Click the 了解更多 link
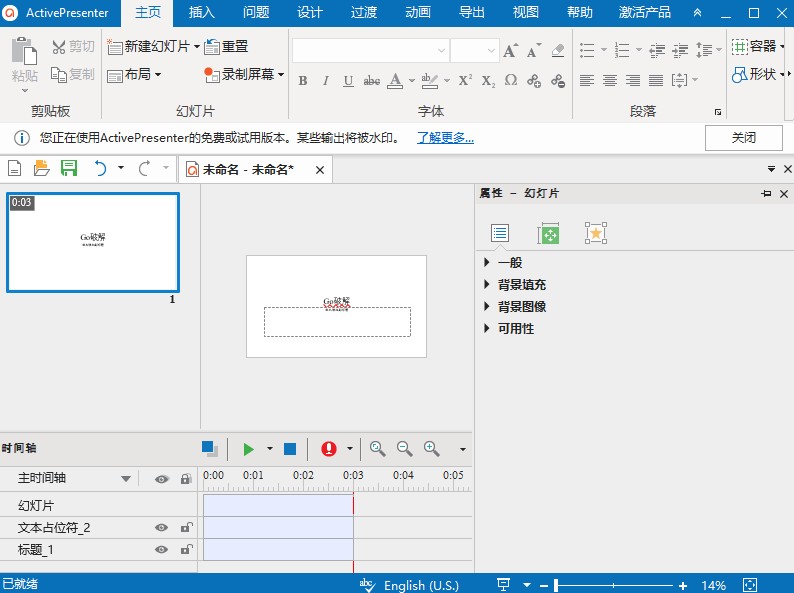This screenshot has width=794, height=593. pyautogui.click(x=445, y=138)
